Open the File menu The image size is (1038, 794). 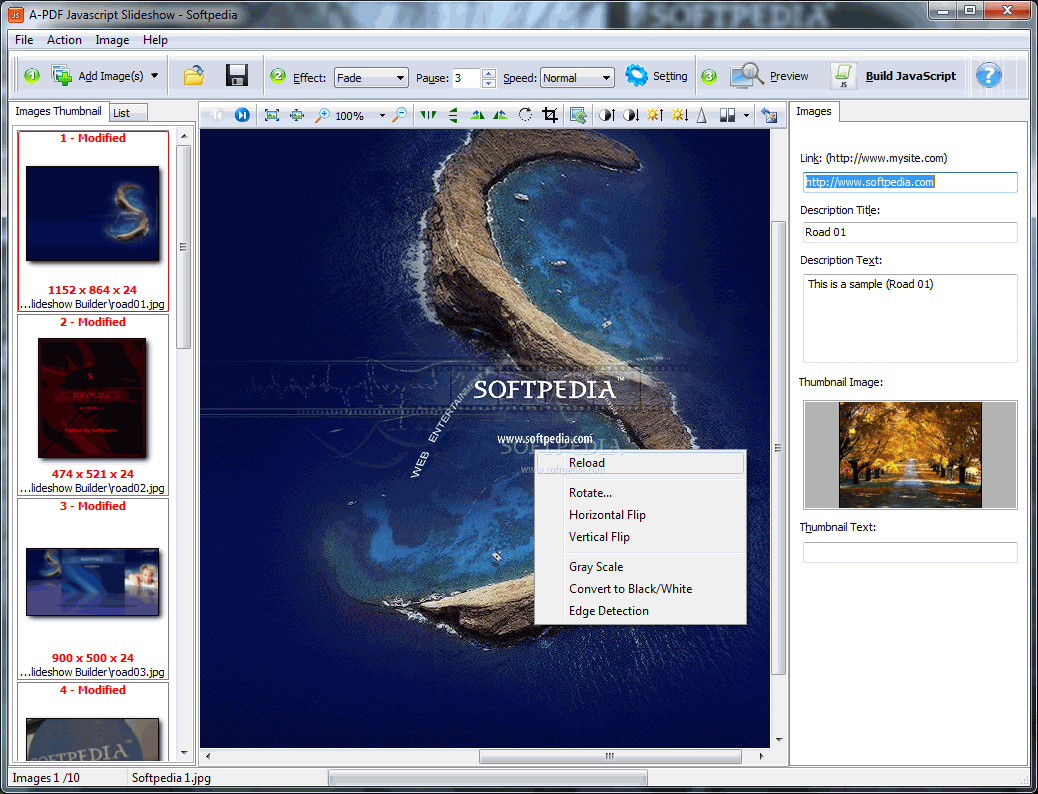point(24,40)
